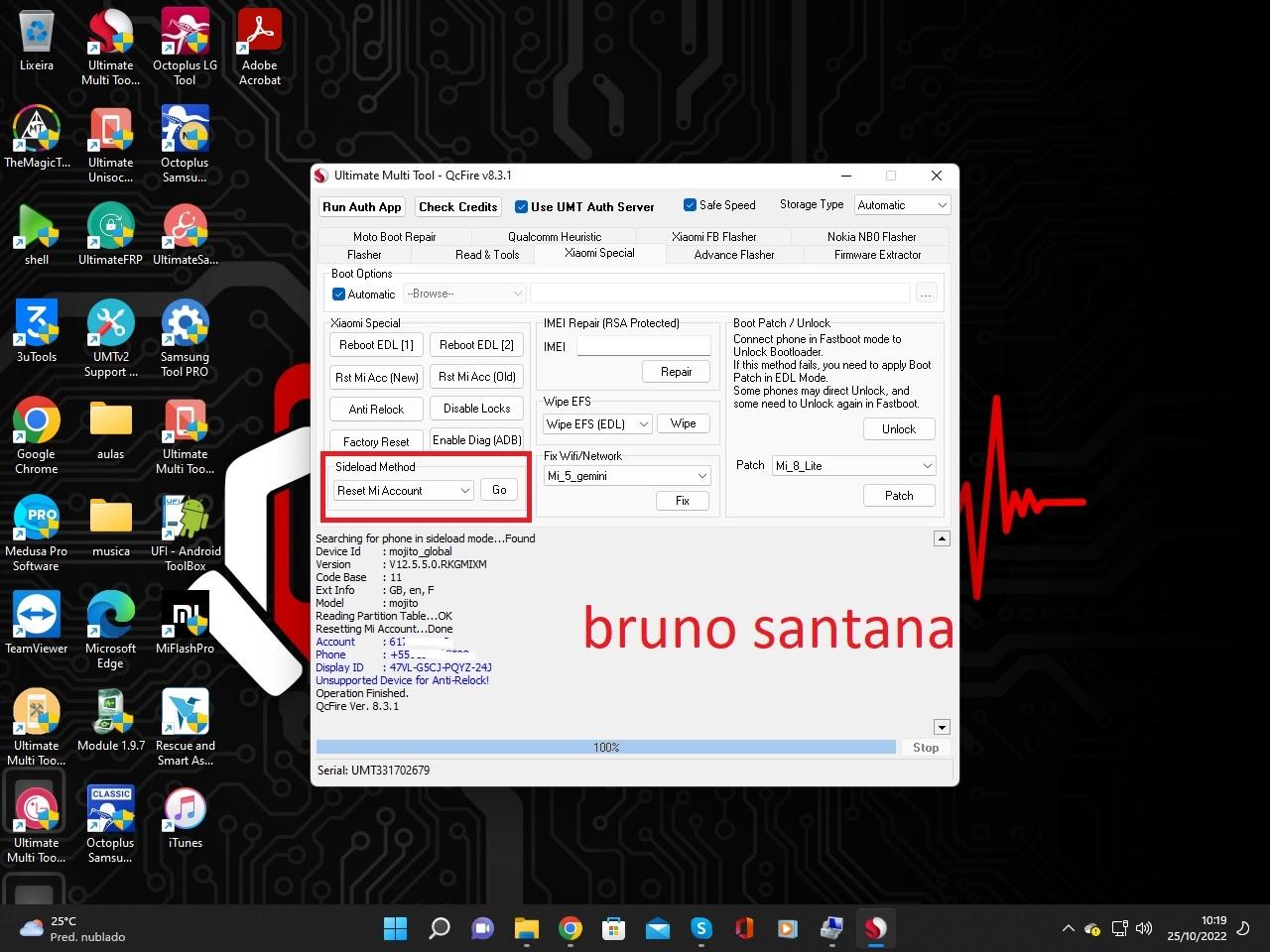The image size is (1270, 952).
Task: Toggle Automatic boot option checkbox
Action: (x=338, y=295)
